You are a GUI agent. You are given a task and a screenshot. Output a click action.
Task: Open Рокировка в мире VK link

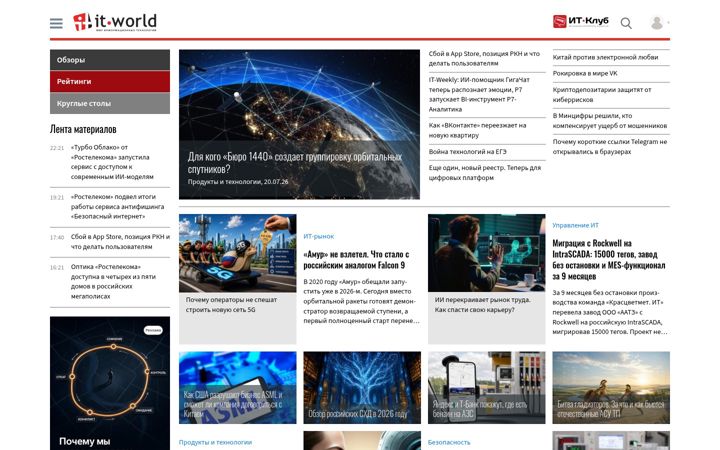tap(585, 73)
